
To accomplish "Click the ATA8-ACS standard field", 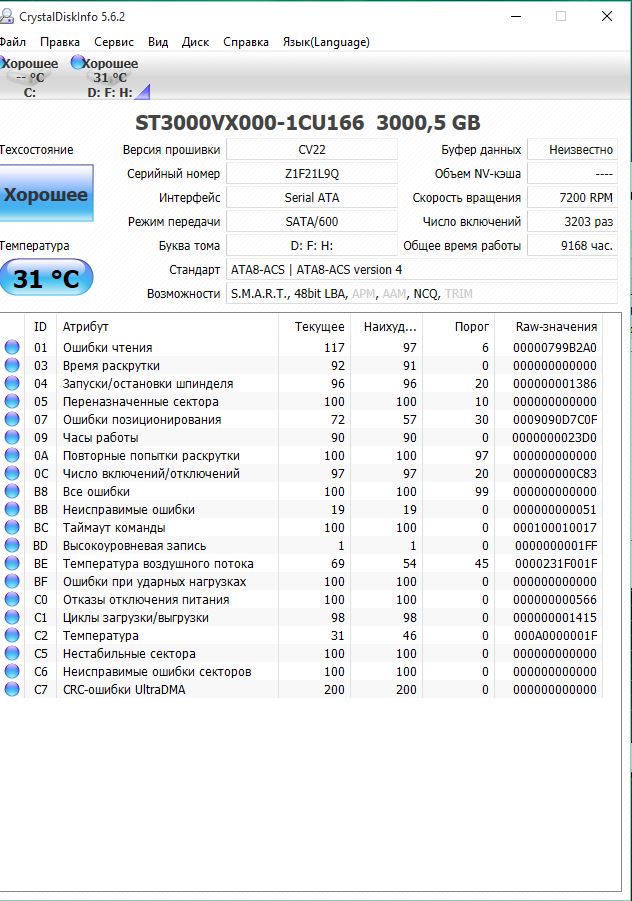I will click(422, 269).
